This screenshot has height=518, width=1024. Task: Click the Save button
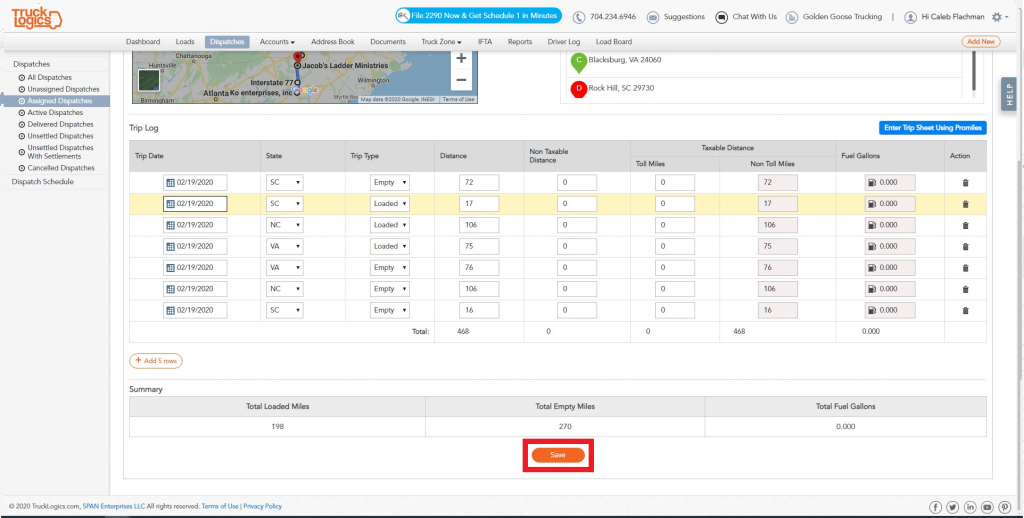[x=558, y=455]
